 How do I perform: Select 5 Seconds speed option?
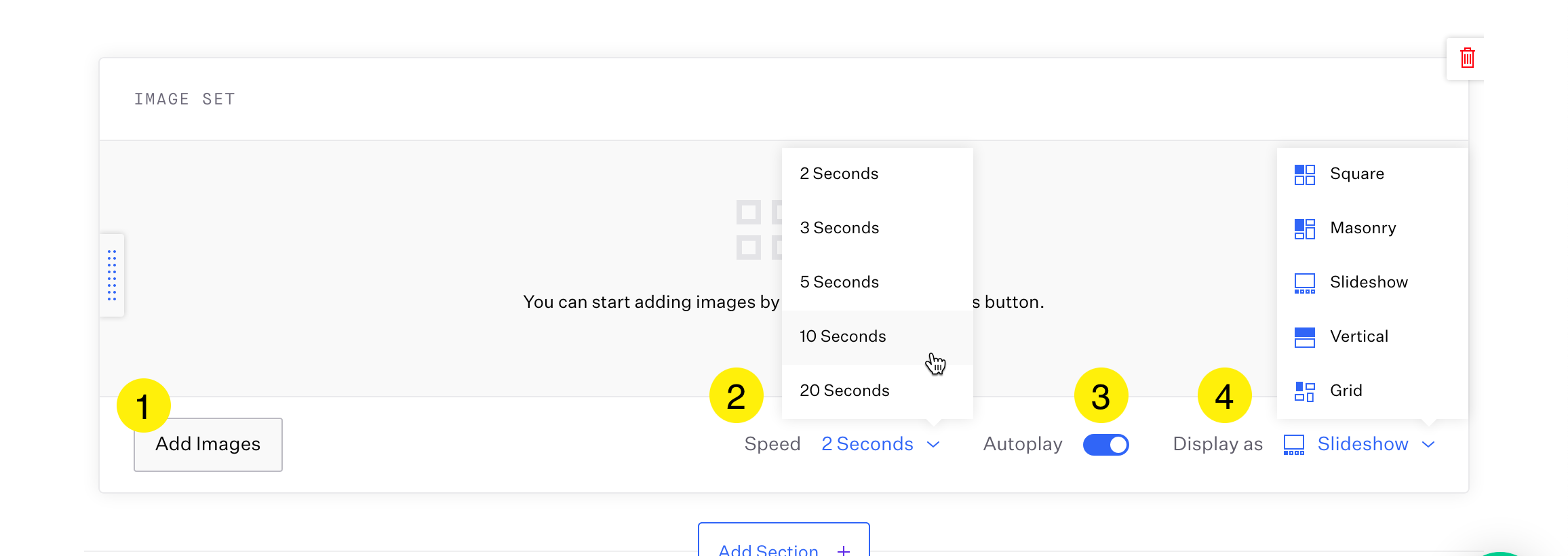(x=840, y=282)
